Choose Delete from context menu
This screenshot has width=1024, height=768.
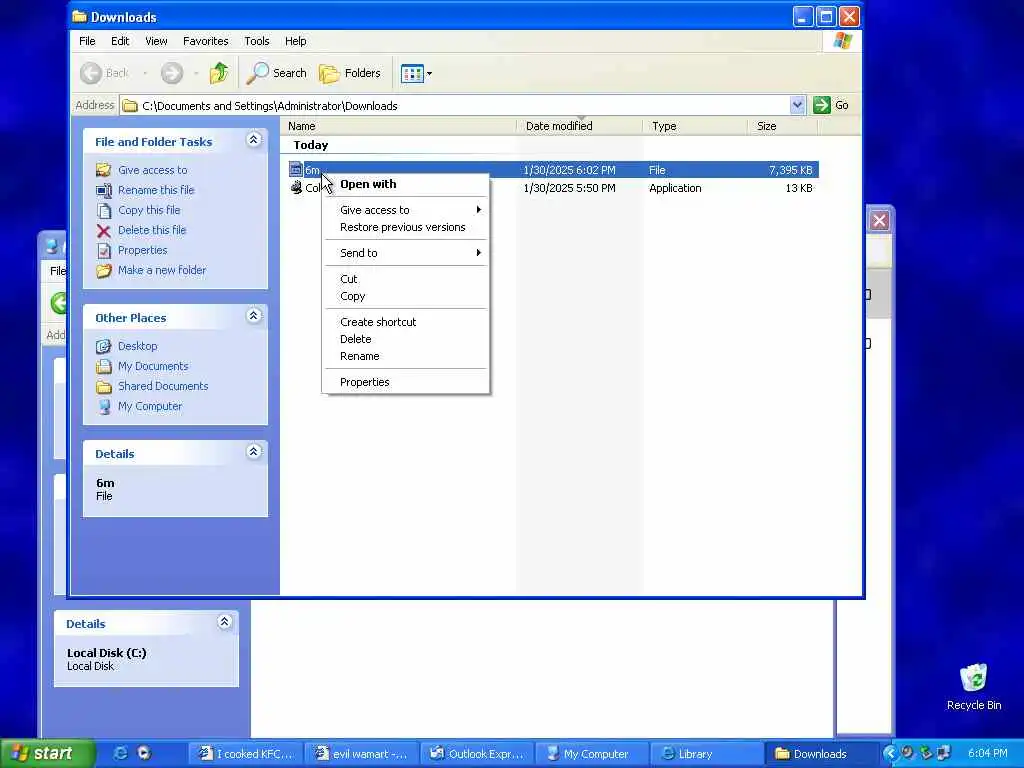click(x=406, y=339)
